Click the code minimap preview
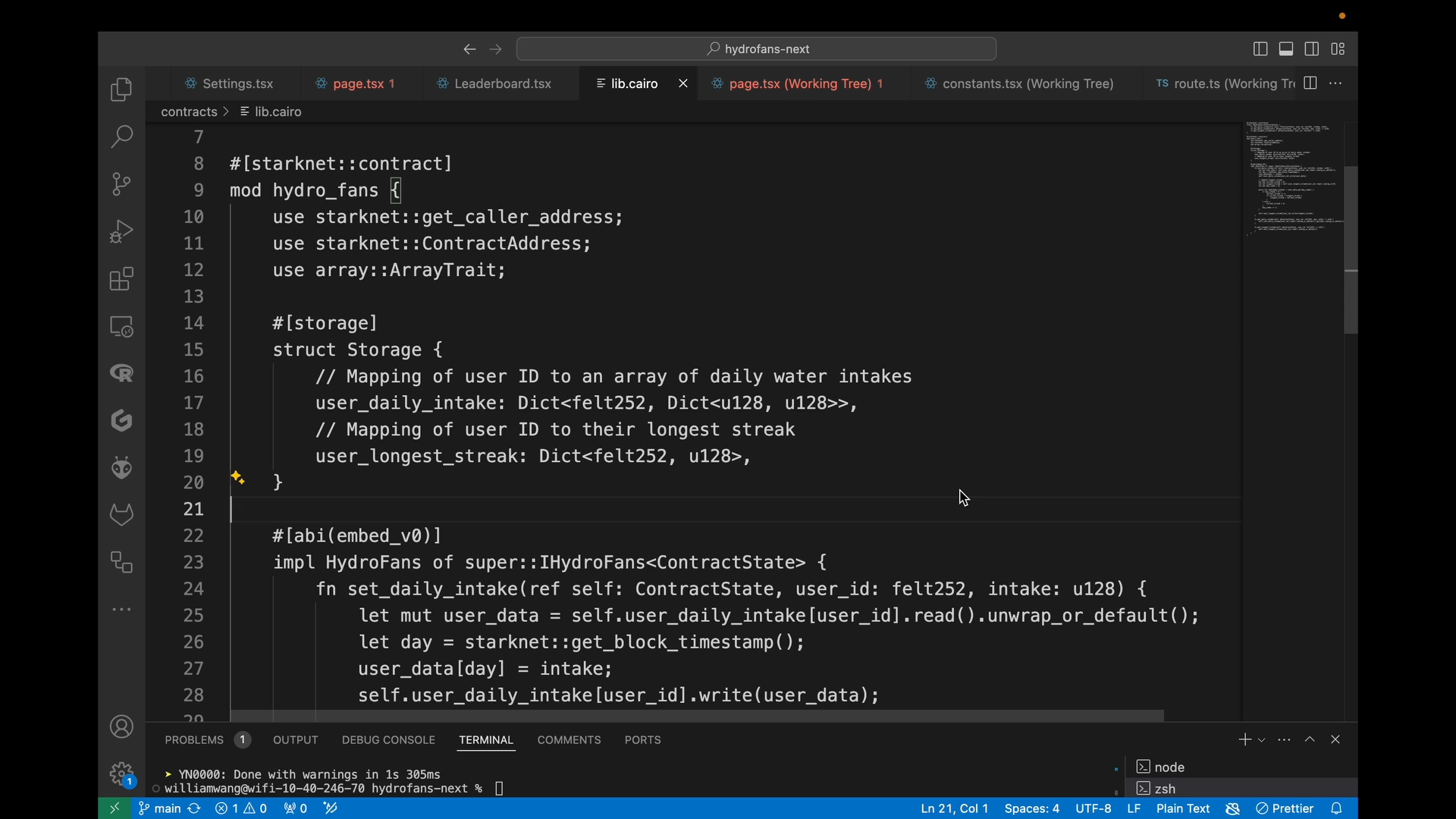 click(x=1294, y=178)
